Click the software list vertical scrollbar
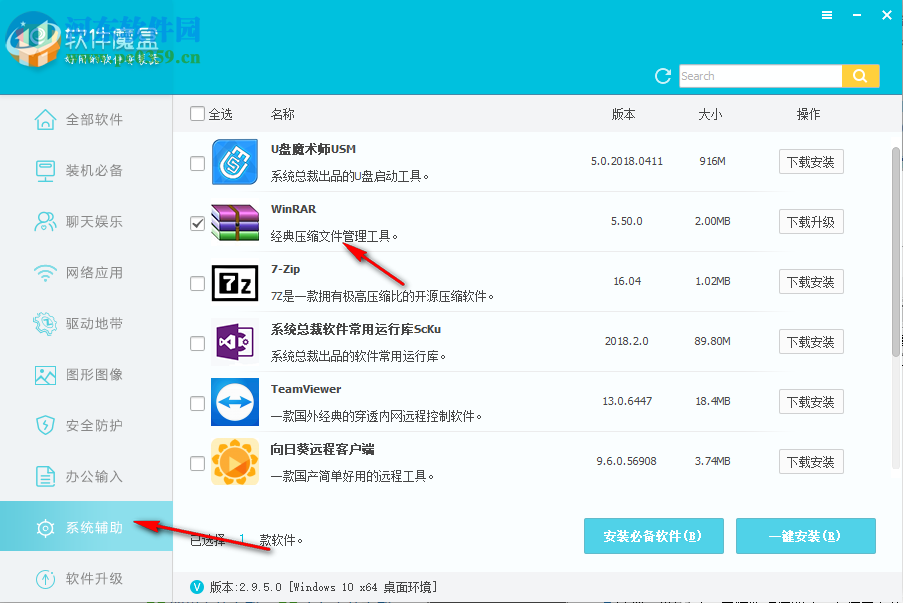903x603 pixels. click(896, 252)
